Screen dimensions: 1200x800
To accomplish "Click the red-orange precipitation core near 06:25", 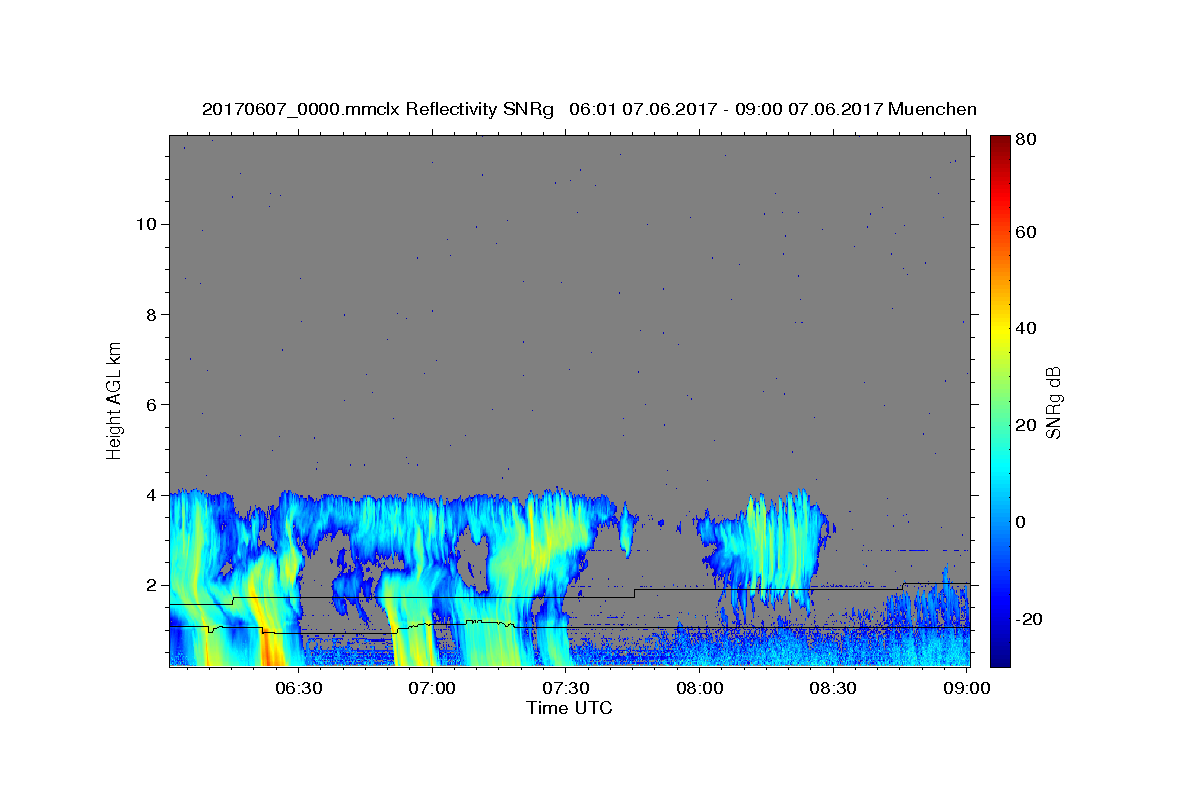I will pos(269,645).
